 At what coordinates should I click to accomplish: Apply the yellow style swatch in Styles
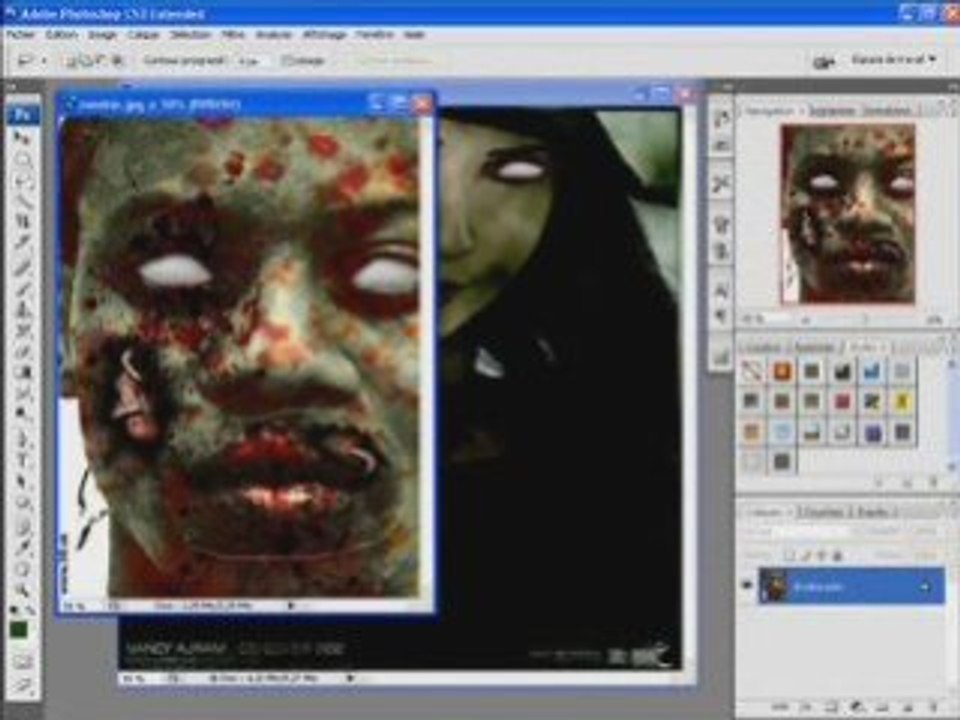click(902, 401)
